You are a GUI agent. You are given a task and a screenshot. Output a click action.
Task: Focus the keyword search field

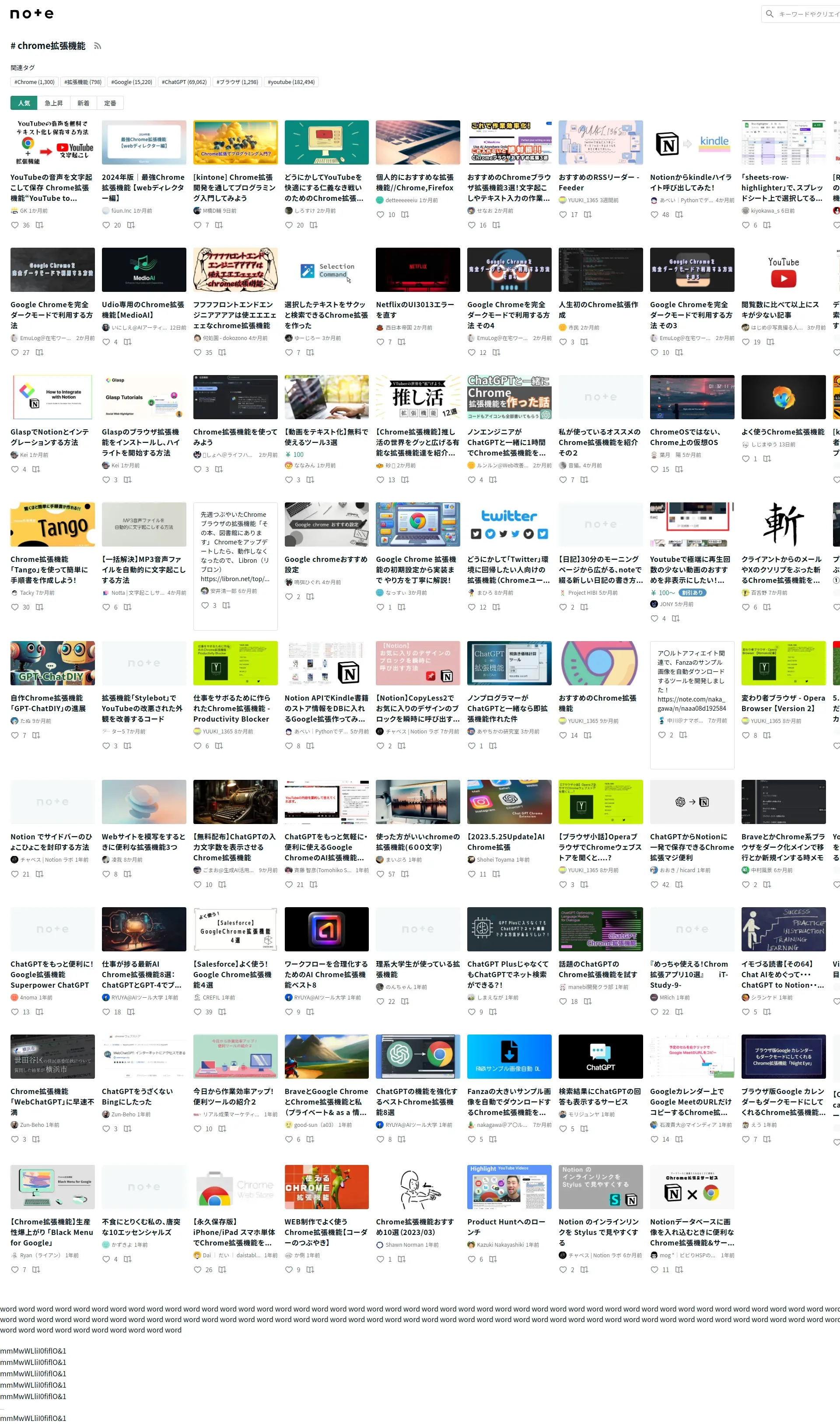click(x=808, y=14)
